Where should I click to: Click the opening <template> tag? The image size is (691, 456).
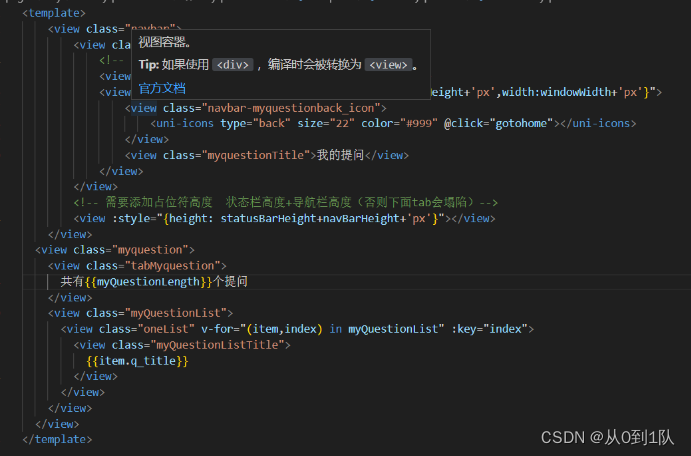[x=54, y=13]
